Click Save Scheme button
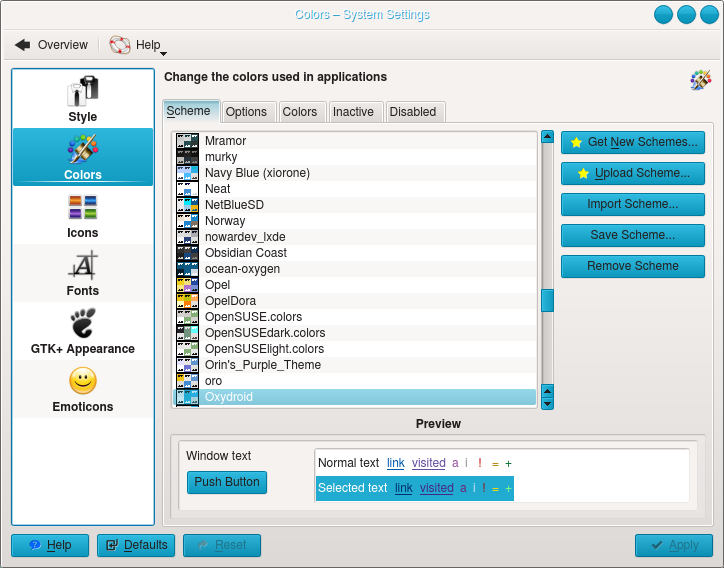The width and height of the screenshot is (724, 568). [x=633, y=235]
